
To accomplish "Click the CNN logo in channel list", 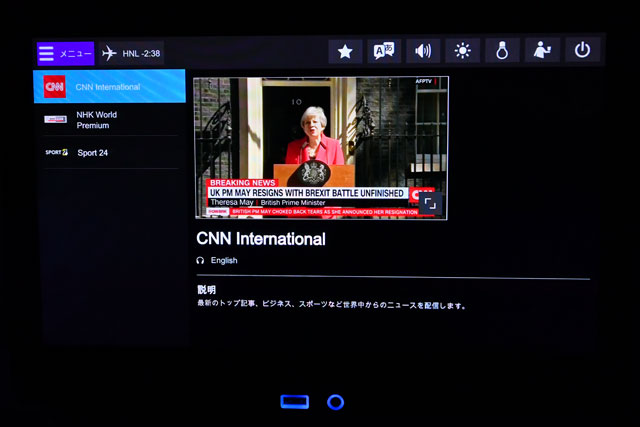I will tap(55, 87).
